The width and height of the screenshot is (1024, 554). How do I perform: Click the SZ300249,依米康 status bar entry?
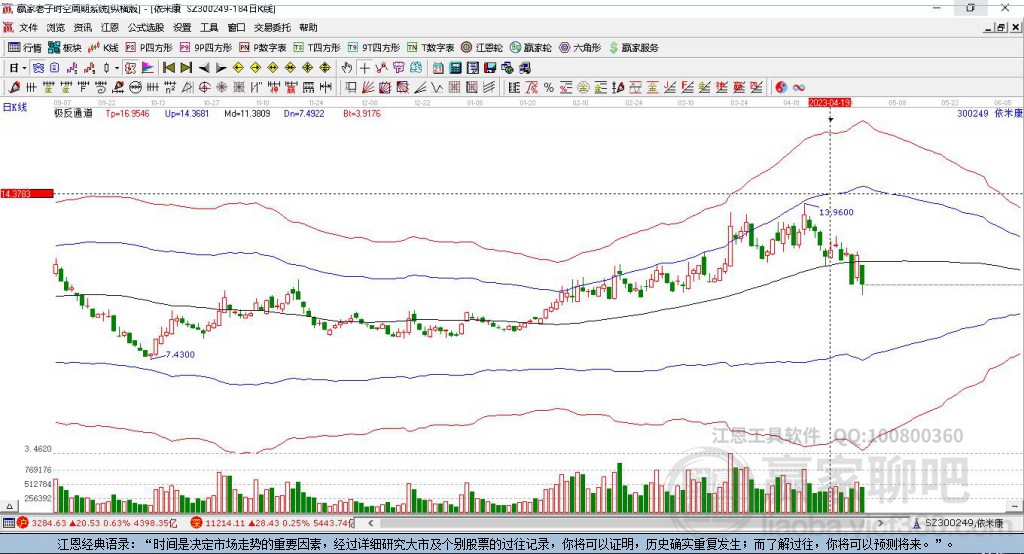point(965,523)
